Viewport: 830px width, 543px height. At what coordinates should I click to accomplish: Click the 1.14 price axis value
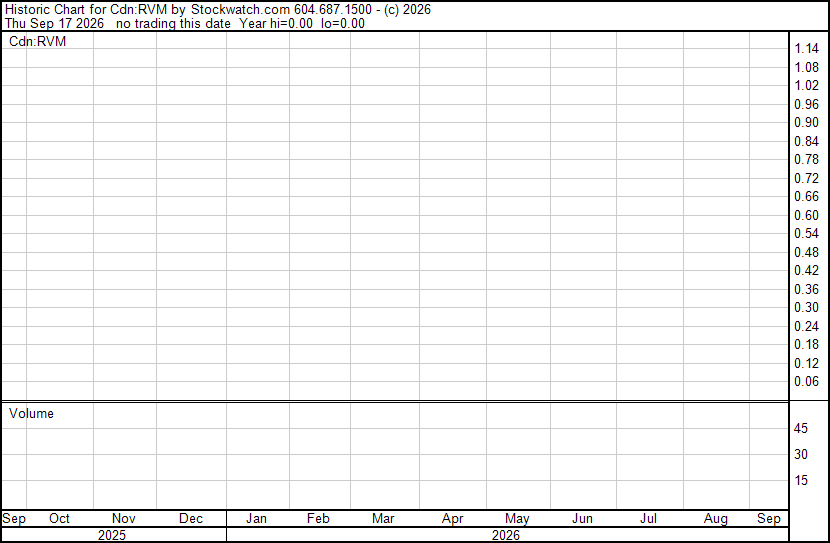(x=807, y=49)
